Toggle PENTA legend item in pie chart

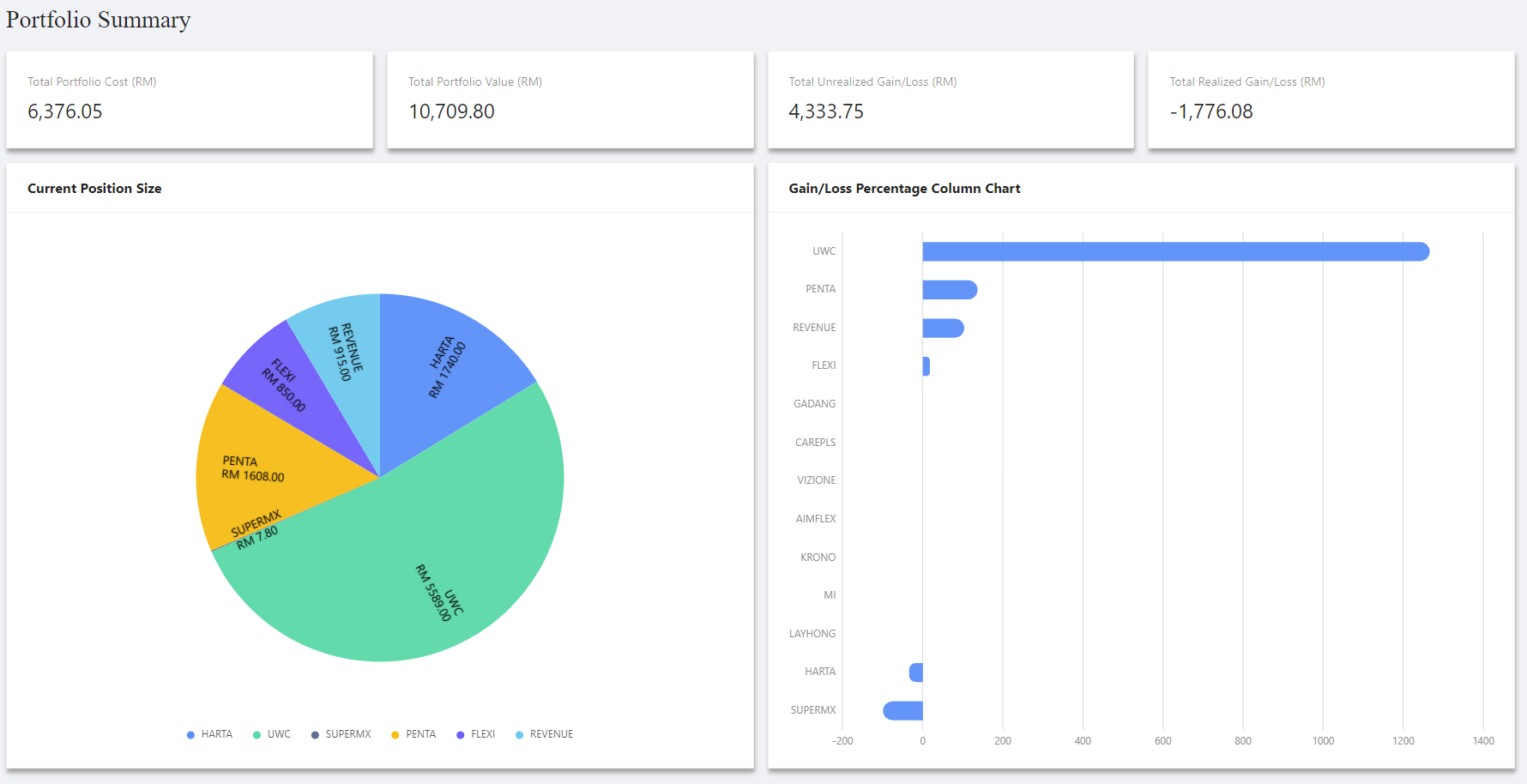click(413, 734)
